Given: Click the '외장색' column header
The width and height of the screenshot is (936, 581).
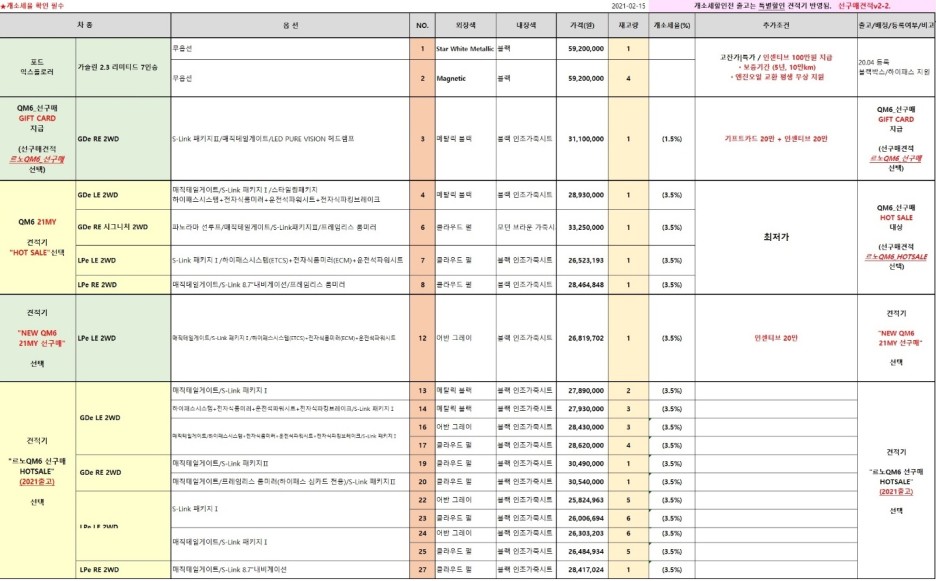Looking at the screenshot, I should (x=465, y=26).
